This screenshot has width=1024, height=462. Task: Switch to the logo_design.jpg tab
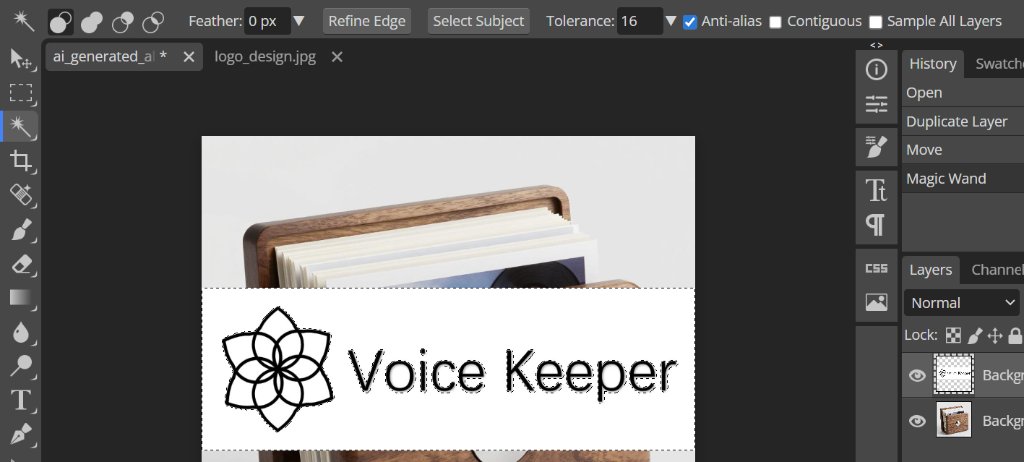264,57
